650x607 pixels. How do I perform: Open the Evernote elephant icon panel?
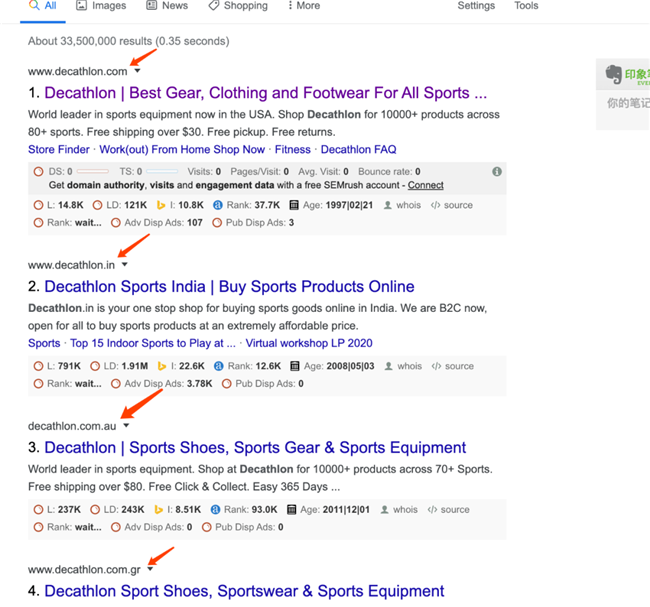[x=614, y=74]
